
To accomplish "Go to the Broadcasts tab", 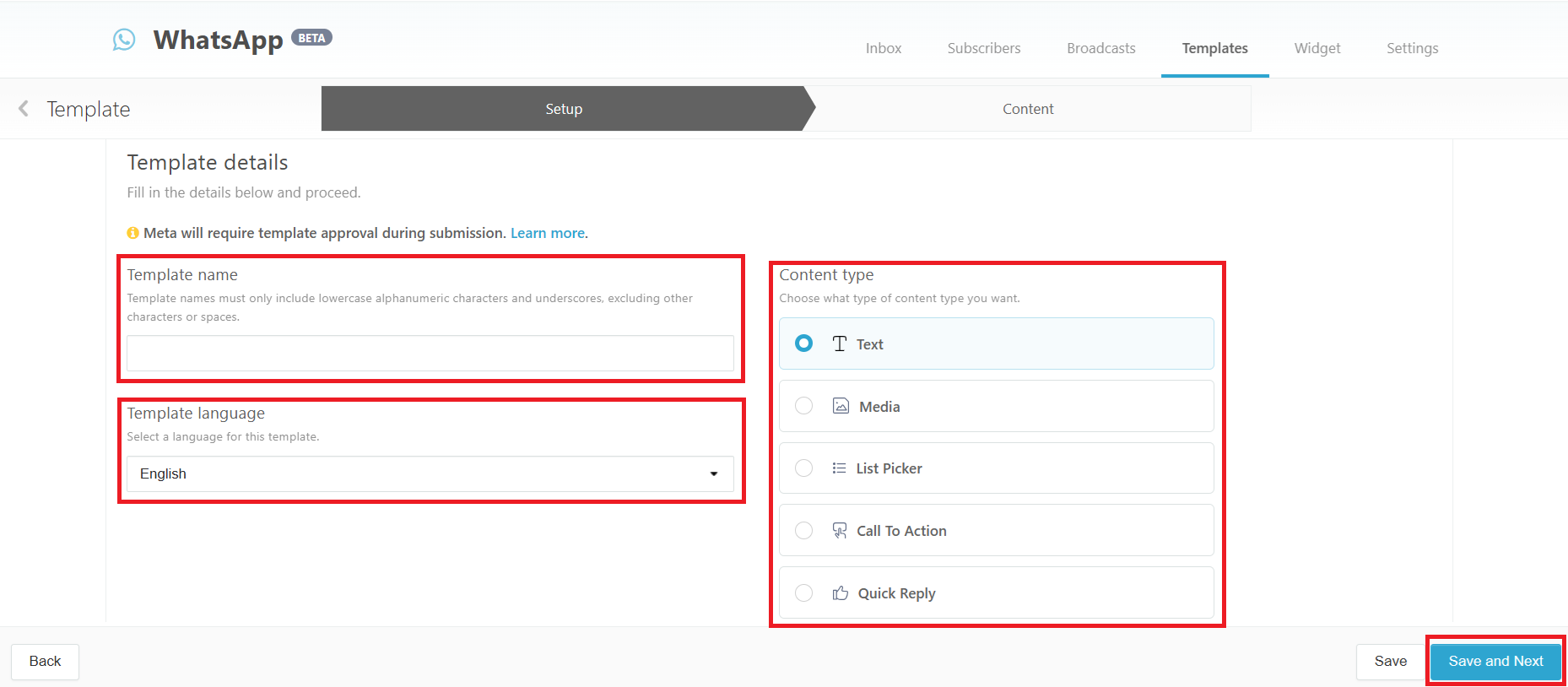I will point(1101,48).
